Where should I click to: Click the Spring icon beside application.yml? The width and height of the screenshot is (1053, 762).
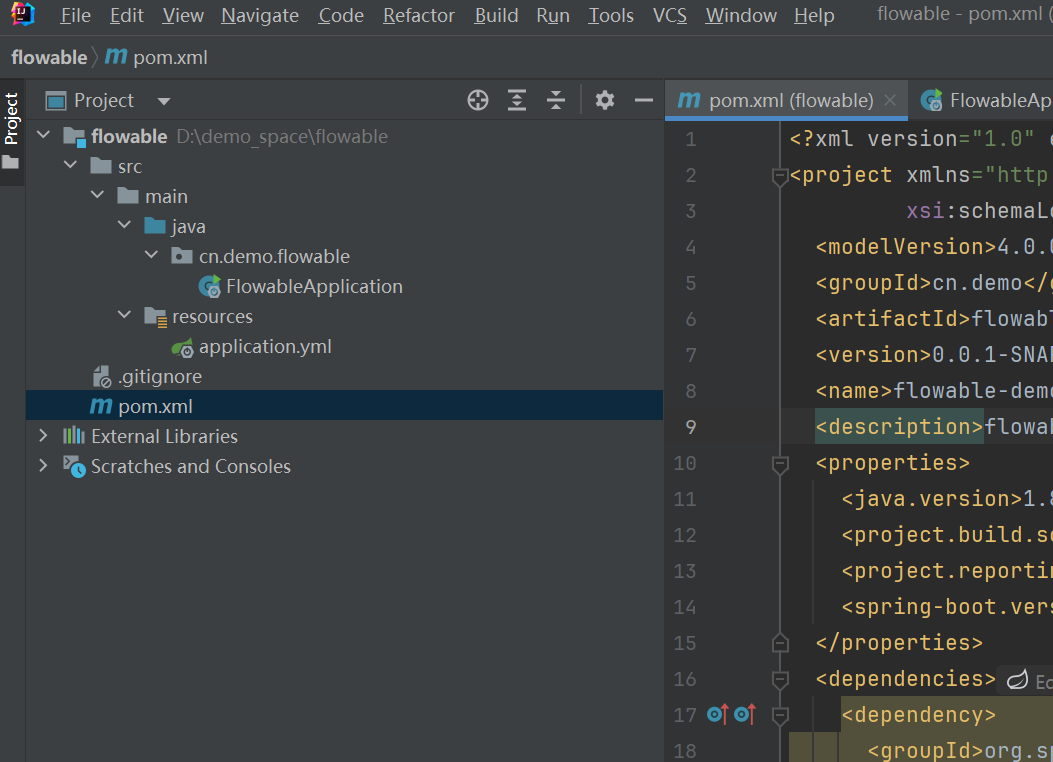[182, 348]
